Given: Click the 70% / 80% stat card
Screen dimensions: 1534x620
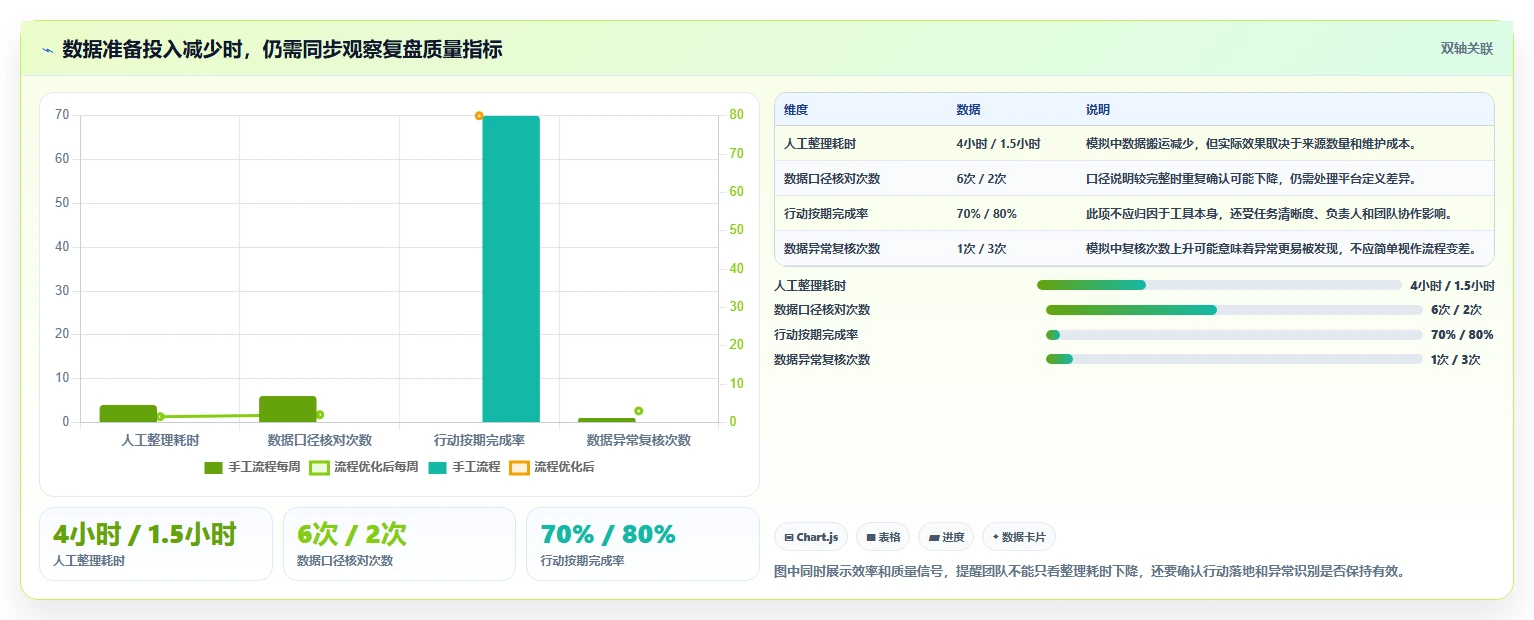Looking at the screenshot, I should 643,544.
